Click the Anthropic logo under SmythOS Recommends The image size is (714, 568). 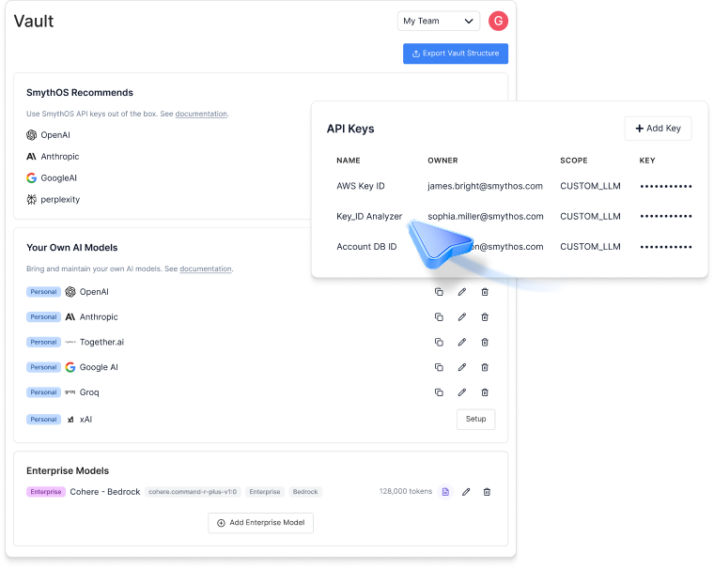pyautogui.click(x=31, y=157)
